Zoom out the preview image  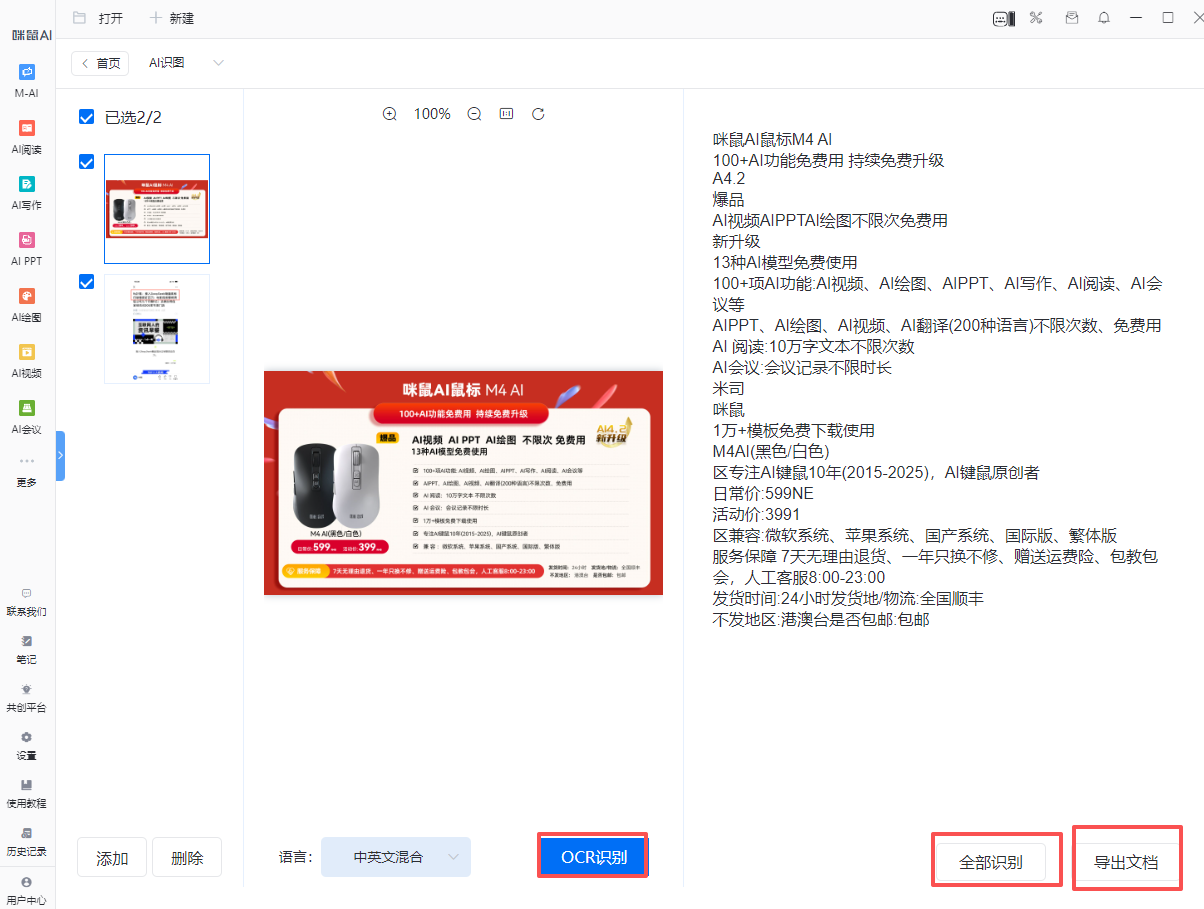(x=474, y=114)
